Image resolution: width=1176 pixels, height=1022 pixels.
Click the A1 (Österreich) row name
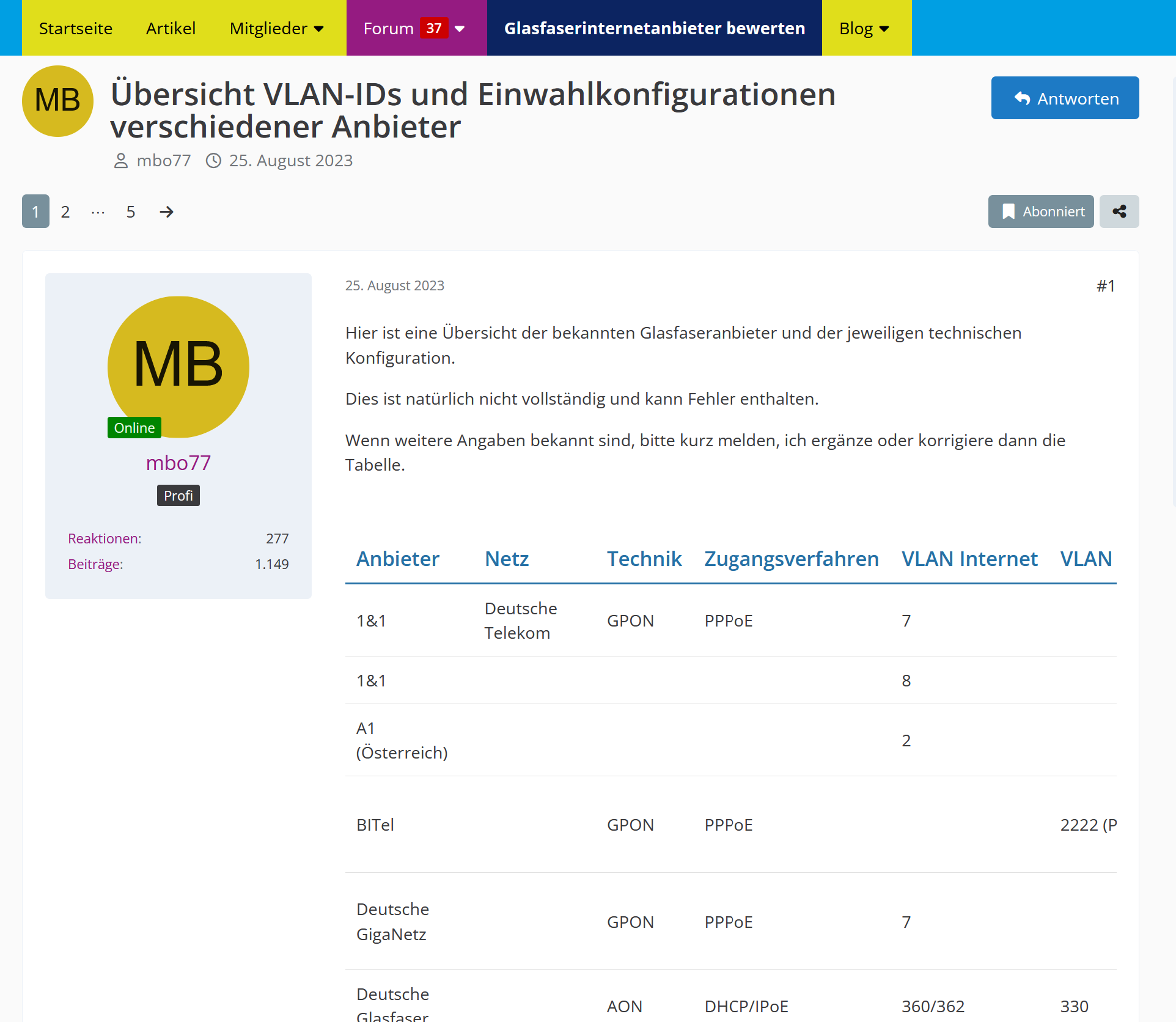(x=402, y=740)
